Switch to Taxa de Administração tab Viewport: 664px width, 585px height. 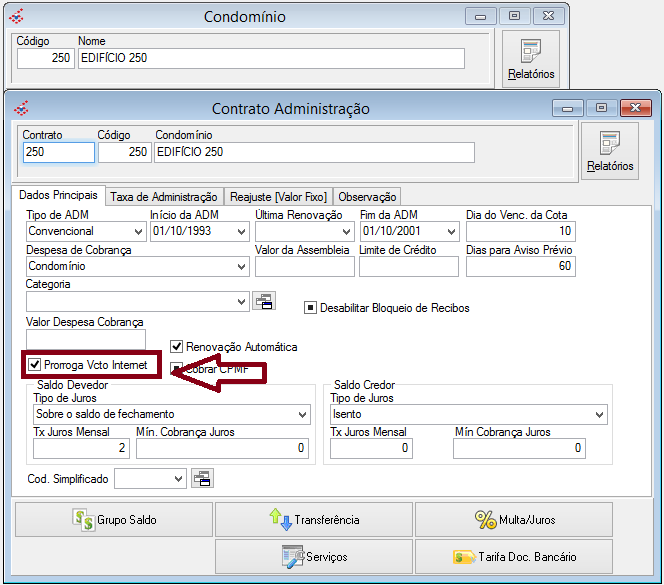click(163, 197)
